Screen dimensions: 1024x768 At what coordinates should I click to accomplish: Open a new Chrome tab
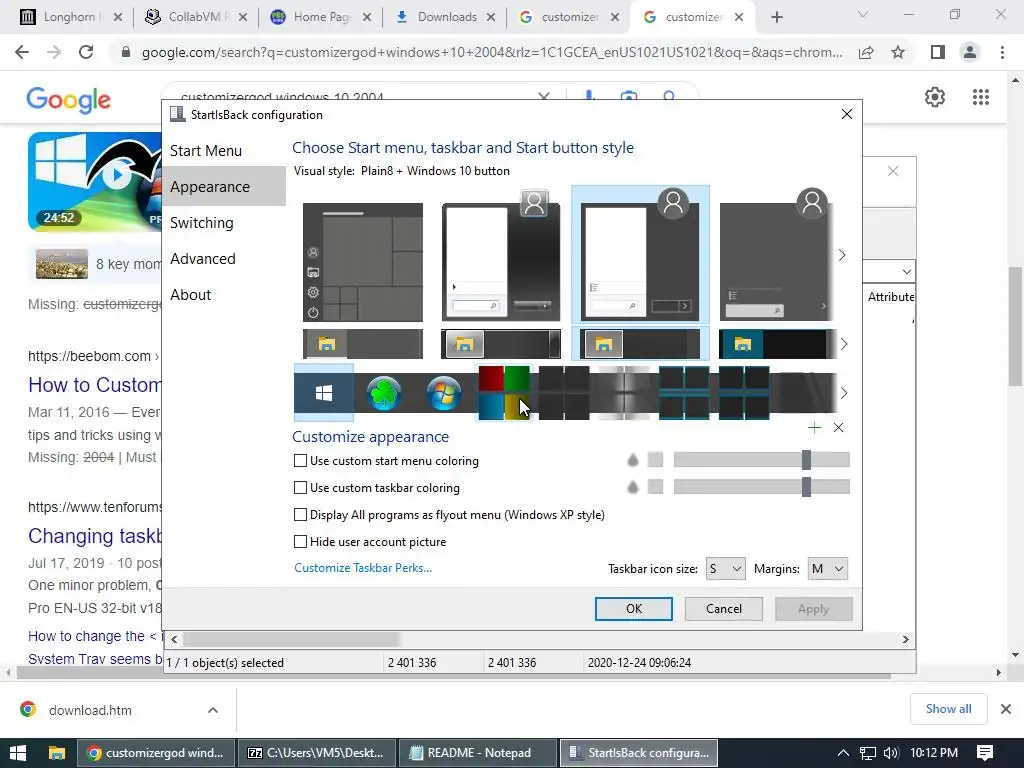tap(776, 17)
